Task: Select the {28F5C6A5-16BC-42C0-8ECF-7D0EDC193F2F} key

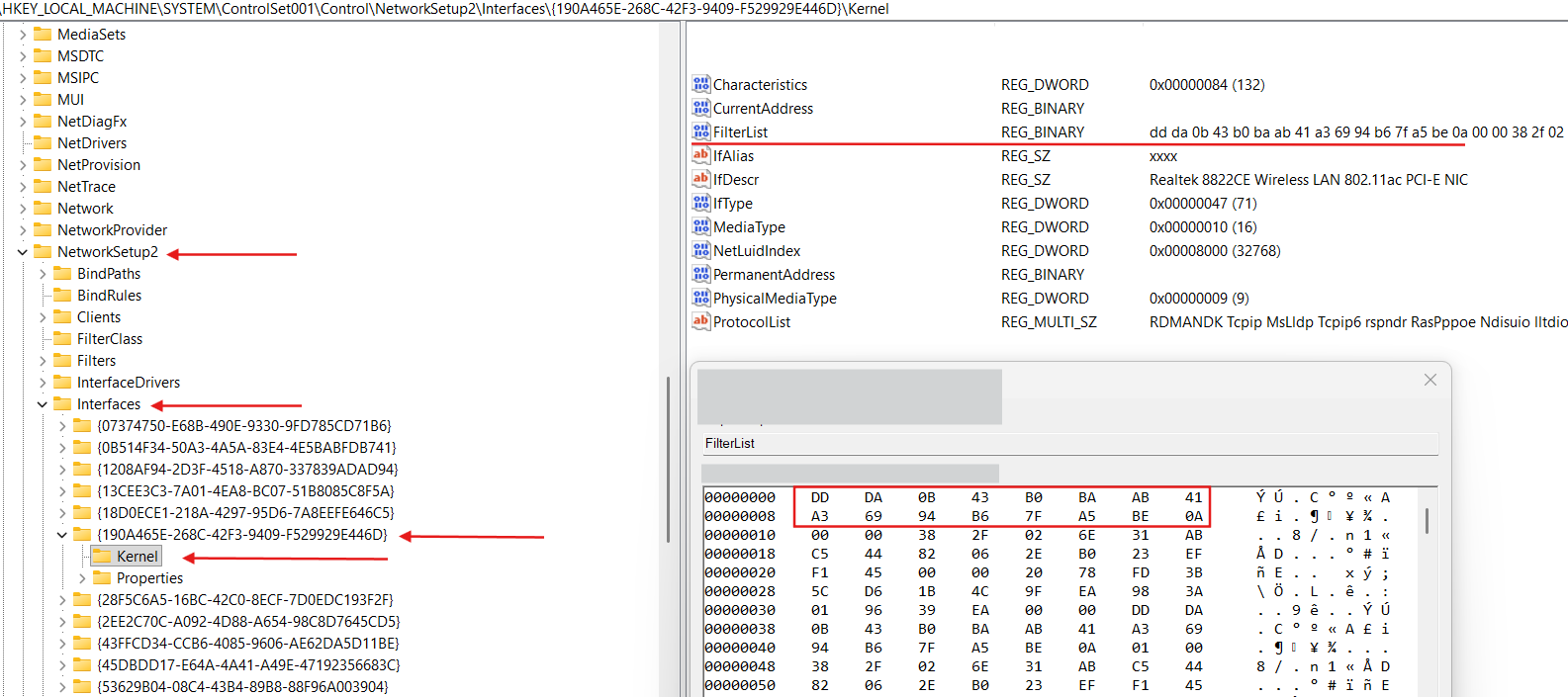Action: pyautogui.click(x=244, y=600)
